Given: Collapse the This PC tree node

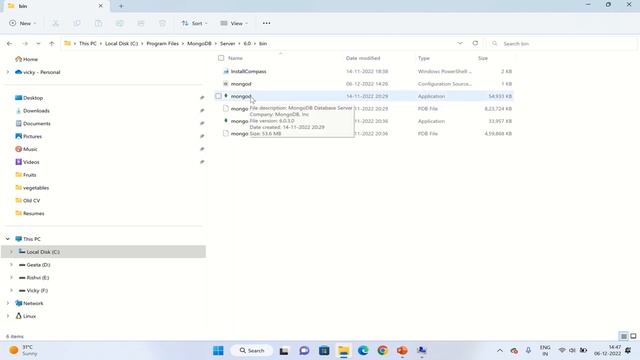Looking at the screenshot, I should (x=8, y=239).
